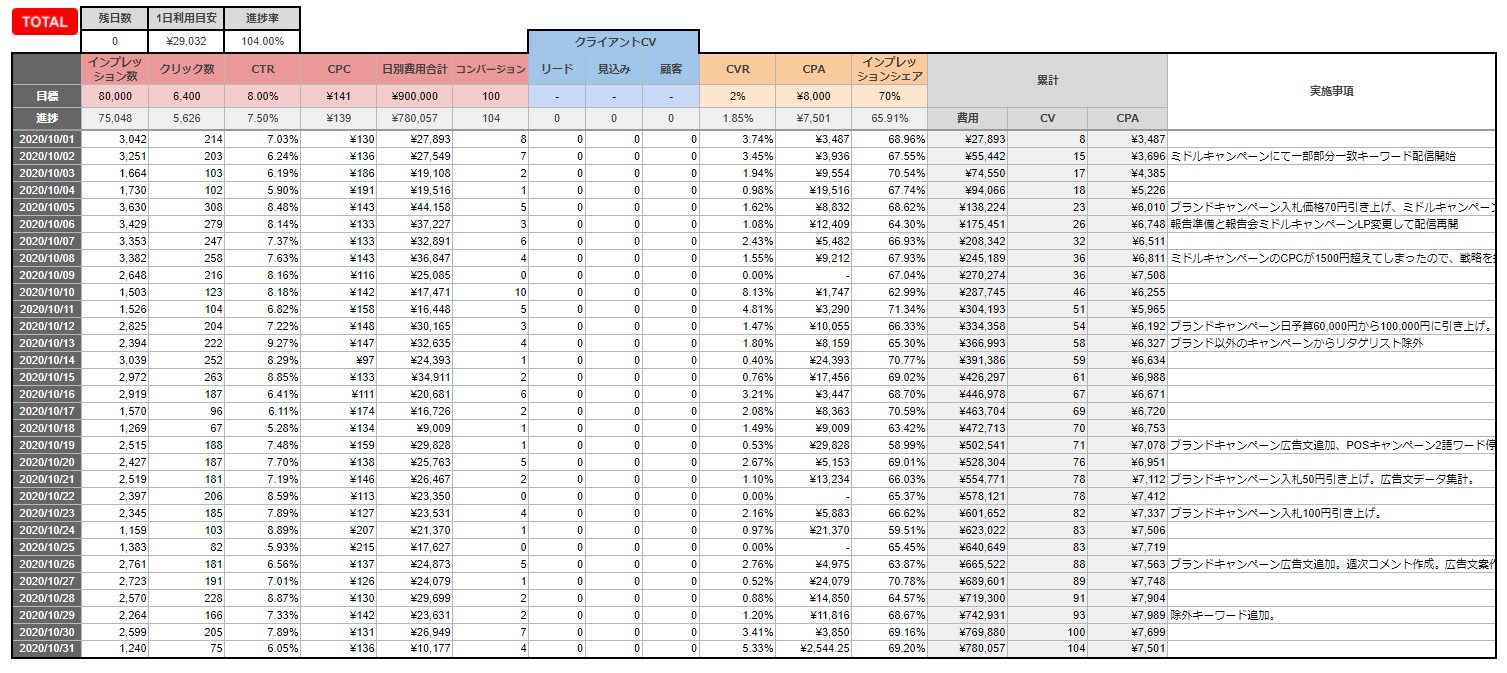Click the ¥8,000 CPA target cell
This screenshot has height=673, width=1507.
coord(813,96)
